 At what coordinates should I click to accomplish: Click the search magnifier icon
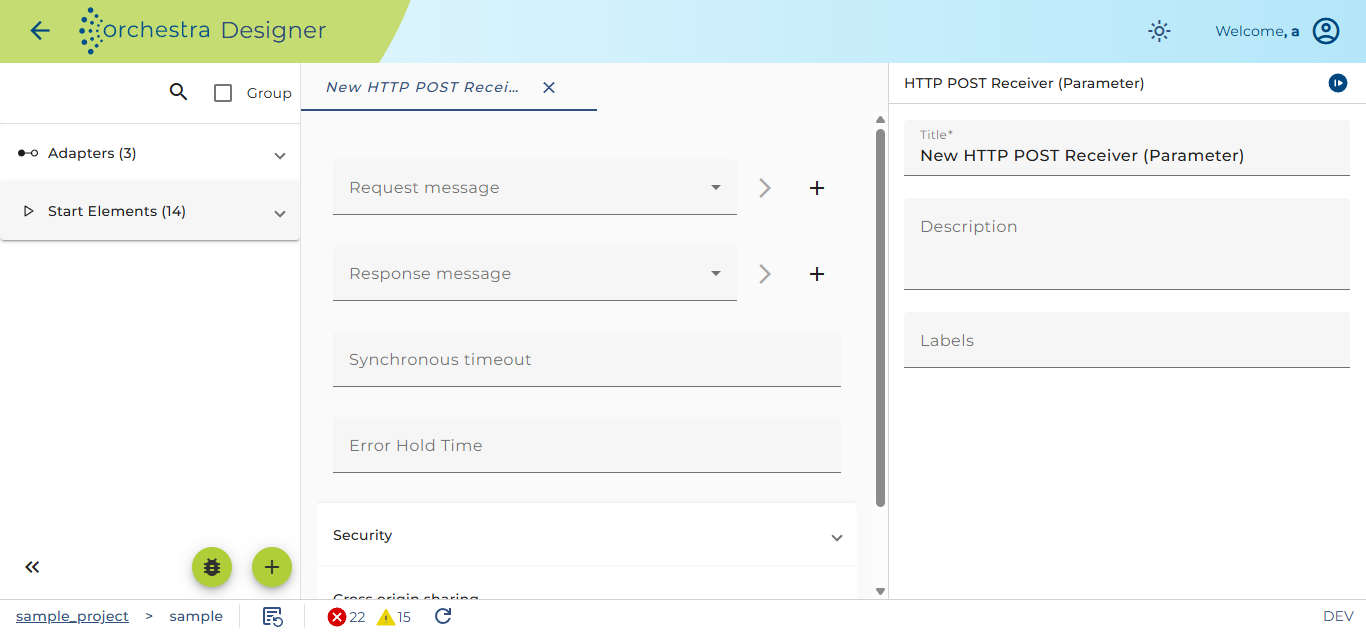click(178, 92)
